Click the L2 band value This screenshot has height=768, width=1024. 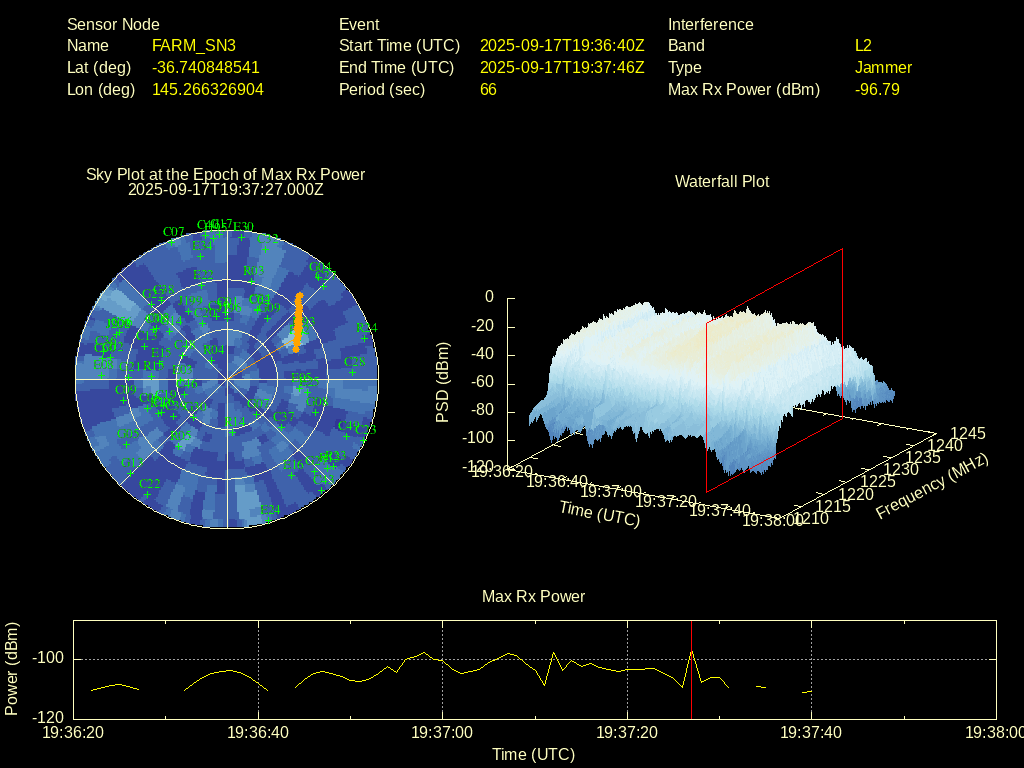pos(863,46)
